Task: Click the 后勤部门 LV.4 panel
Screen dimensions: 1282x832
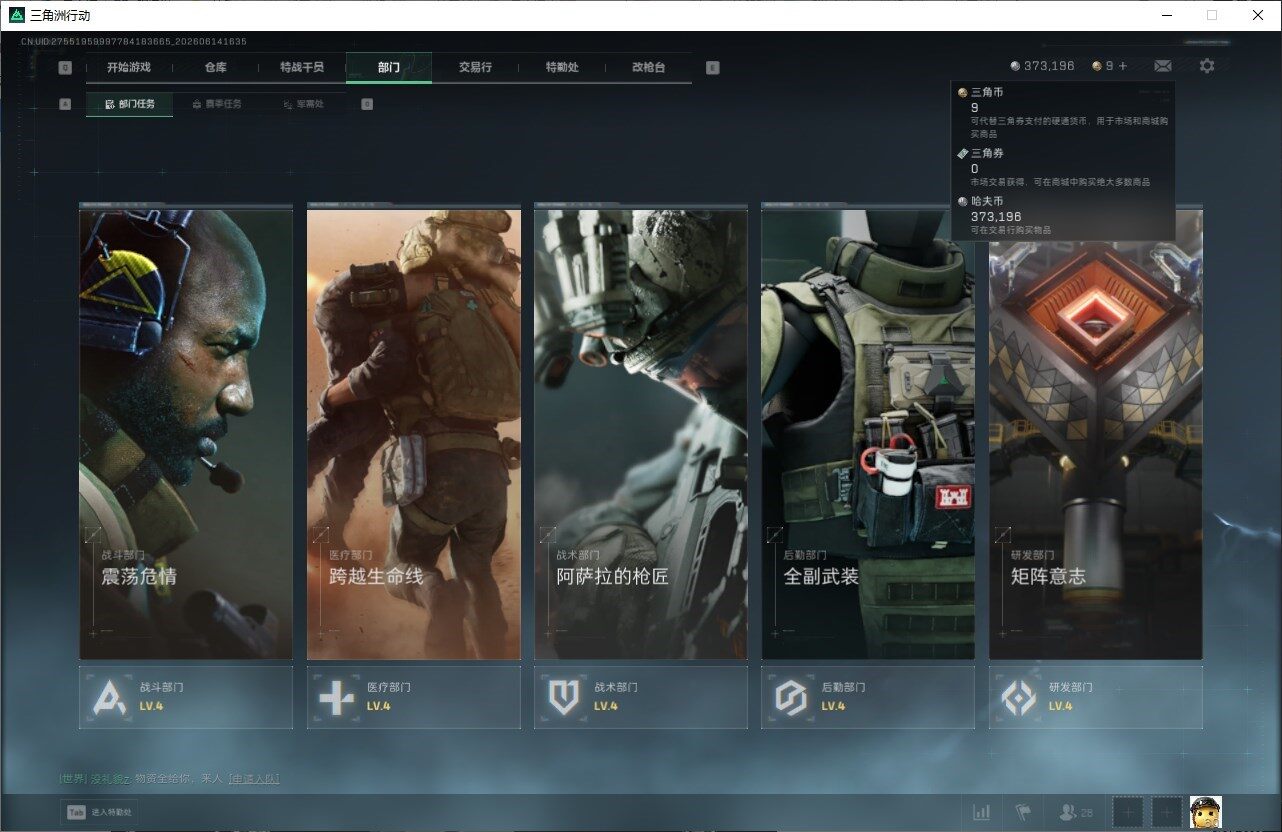Action: (868, 697)
